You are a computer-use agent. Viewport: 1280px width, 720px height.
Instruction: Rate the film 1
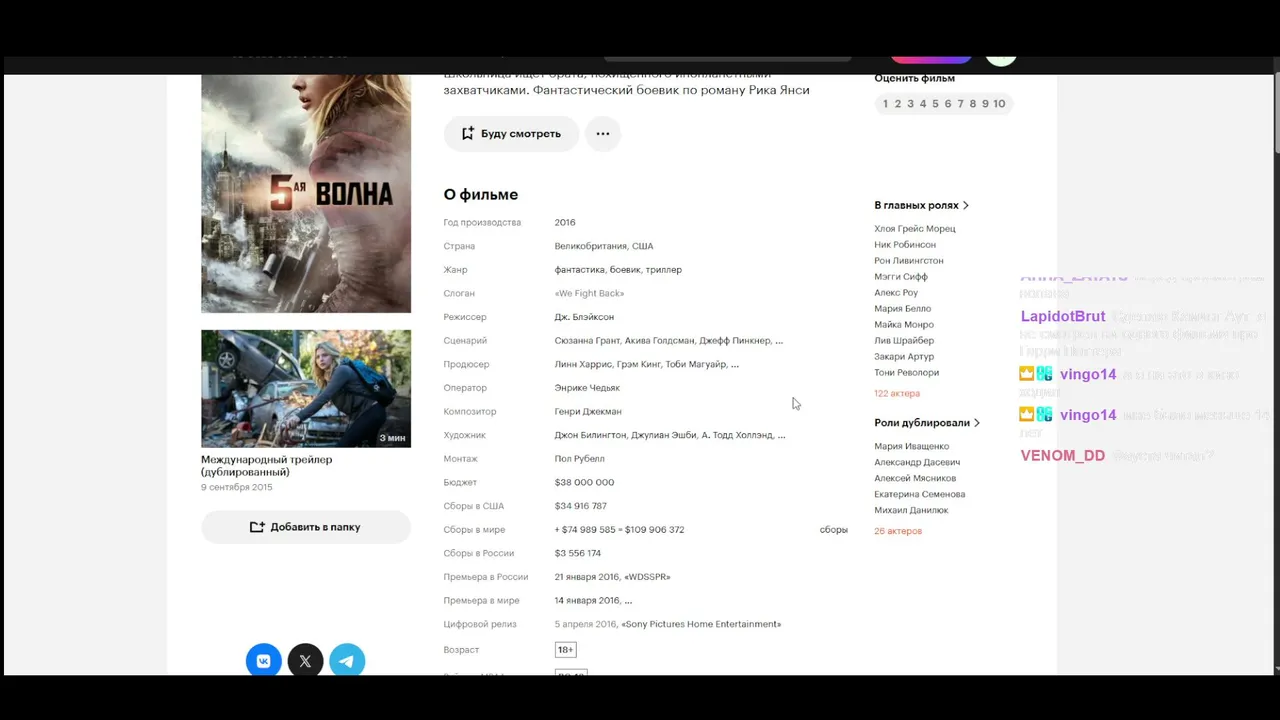tap(885, 104)
